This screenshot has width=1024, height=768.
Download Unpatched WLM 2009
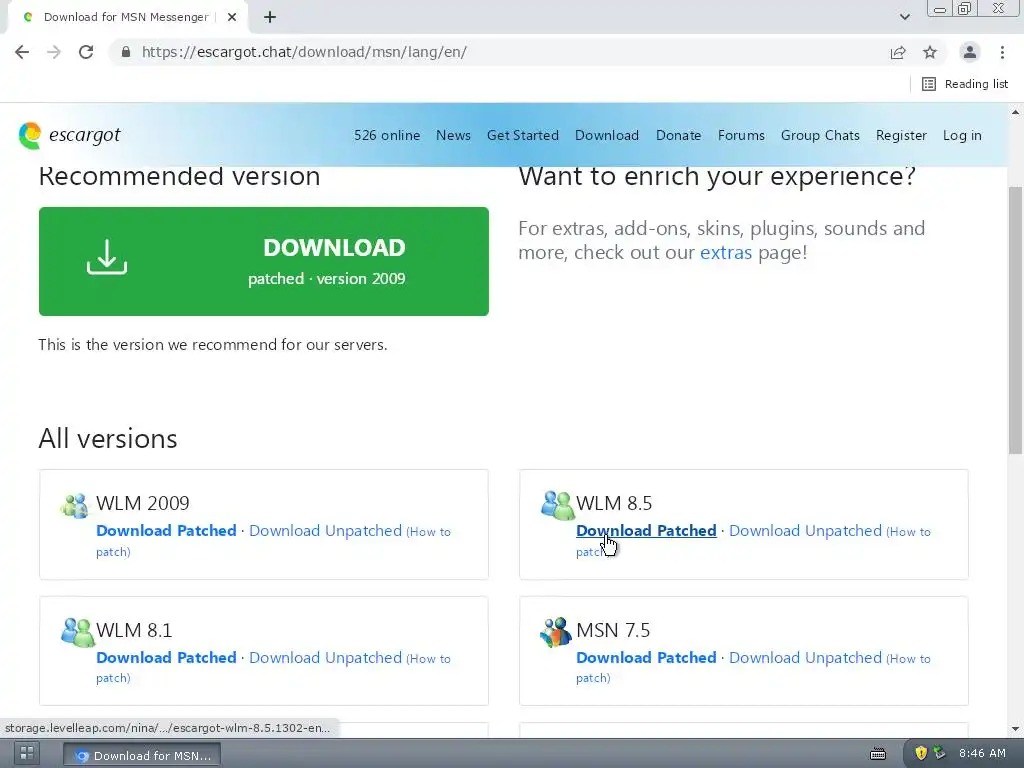click(325, 530)
